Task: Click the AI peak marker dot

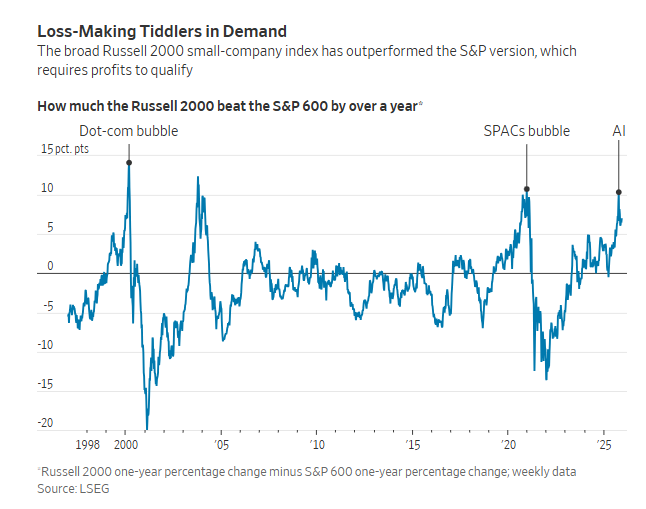Action: point(619,192)
